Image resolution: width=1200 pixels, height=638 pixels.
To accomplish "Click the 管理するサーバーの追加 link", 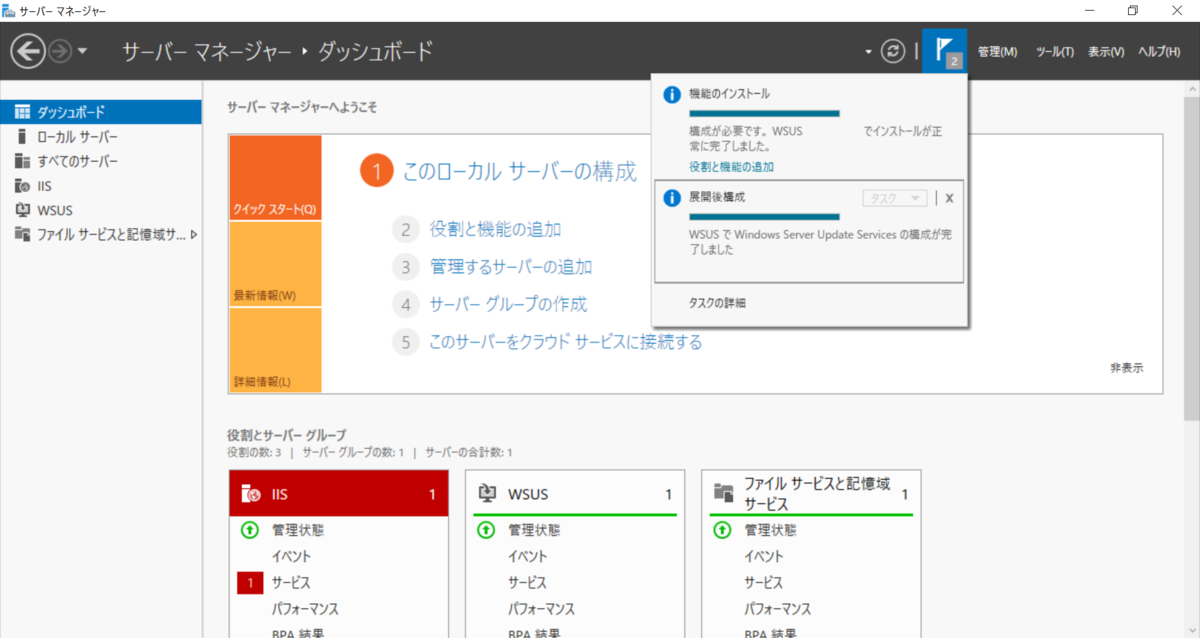I will click(510, 267).
